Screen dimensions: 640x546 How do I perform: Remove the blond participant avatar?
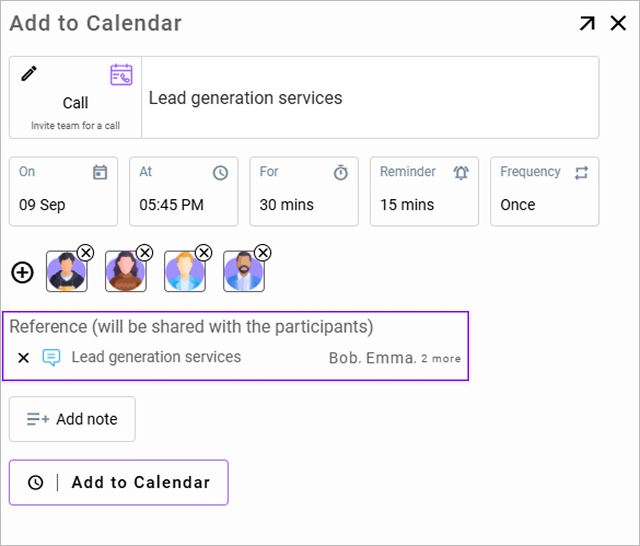(x=204, y=253)
